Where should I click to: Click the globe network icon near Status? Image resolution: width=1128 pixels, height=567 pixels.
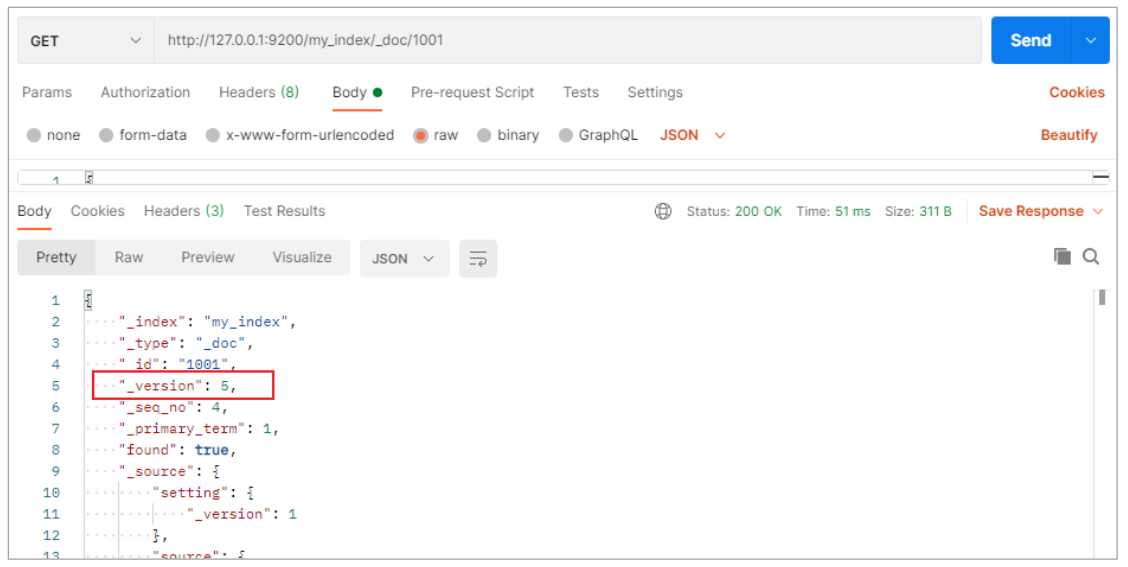tap(662, 211)
